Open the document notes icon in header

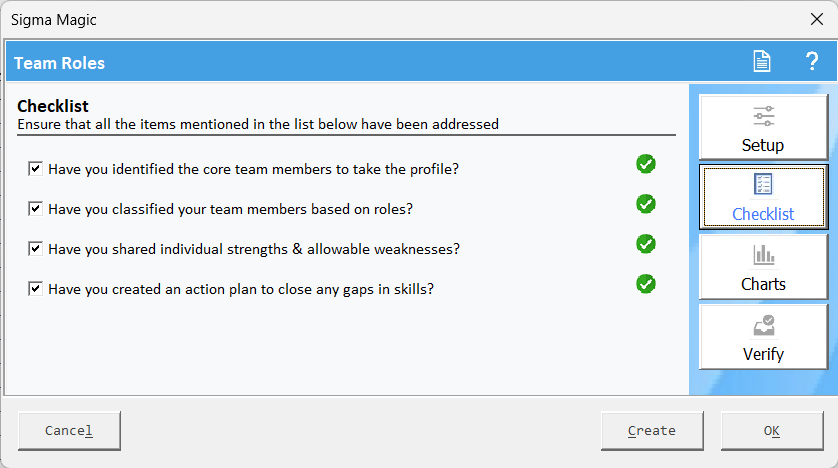click(762, 61)
